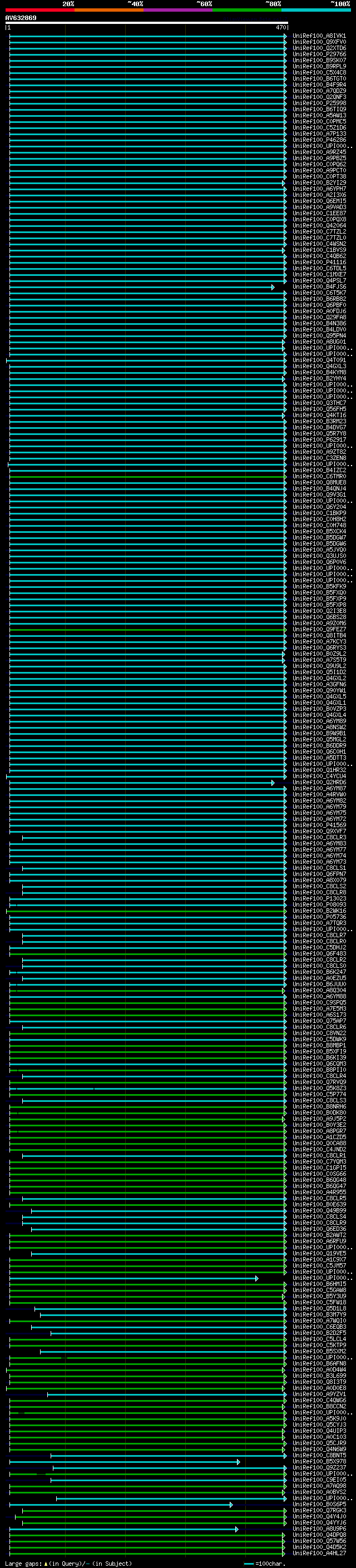The height and width of the screenshot is (1568, 356).
Task: Open hit UniRef100_B9SK07
Action: point(319,60)
